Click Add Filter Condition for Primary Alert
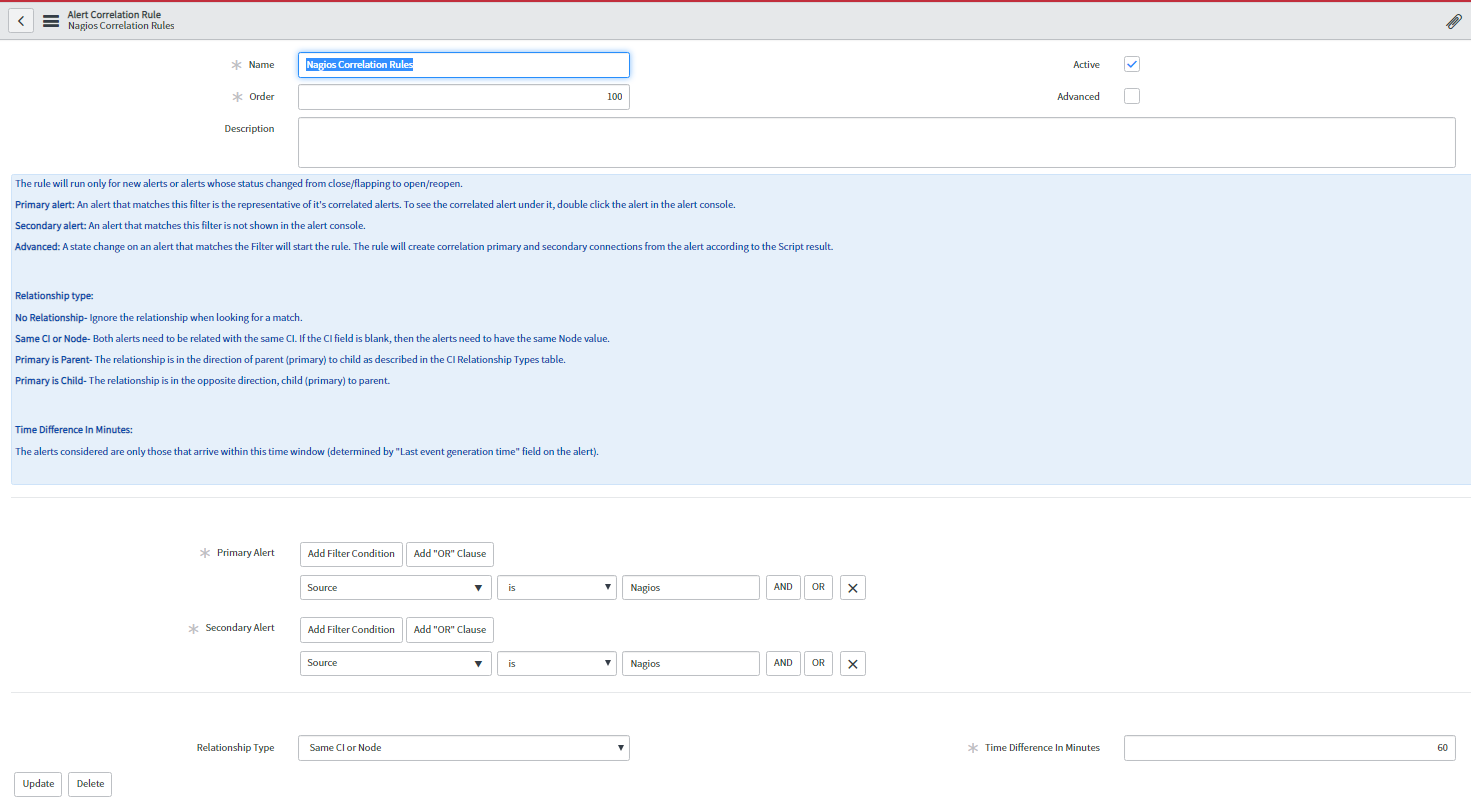This screenshot has height=802, width=1471. point(351,554)
